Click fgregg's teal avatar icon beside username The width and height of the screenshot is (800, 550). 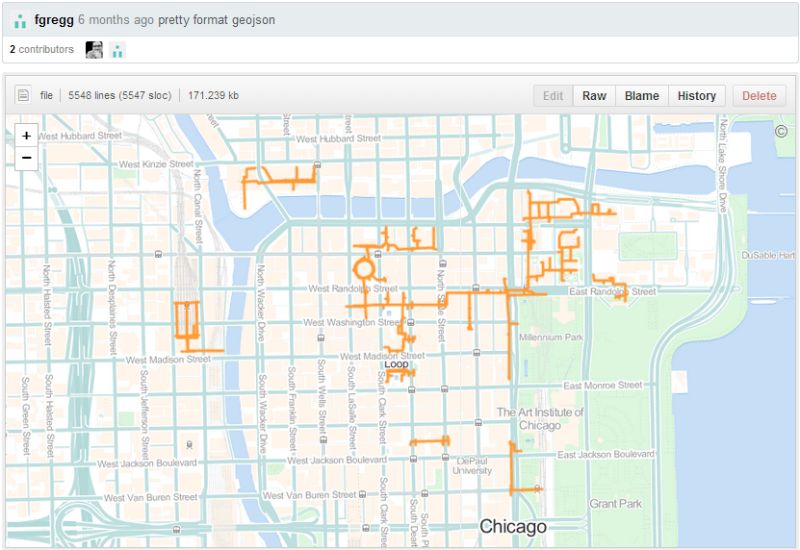click(20, 21)
